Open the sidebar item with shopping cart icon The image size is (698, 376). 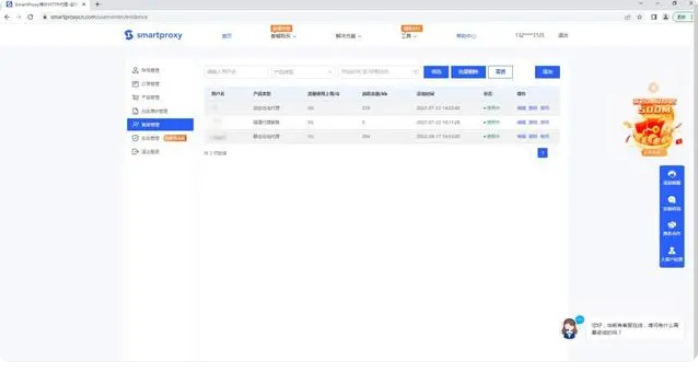[x=146, y=97]
